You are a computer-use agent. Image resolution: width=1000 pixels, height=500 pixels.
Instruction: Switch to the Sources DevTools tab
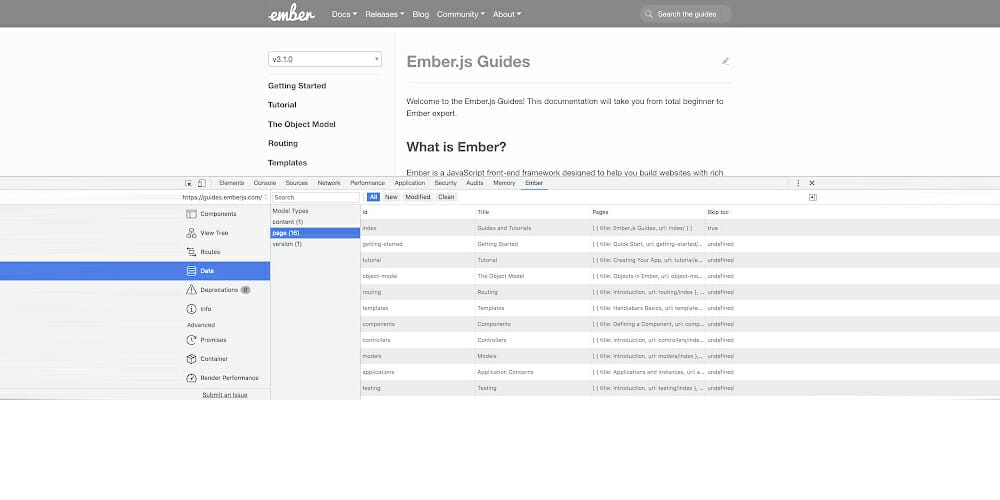tap(297, 183)
